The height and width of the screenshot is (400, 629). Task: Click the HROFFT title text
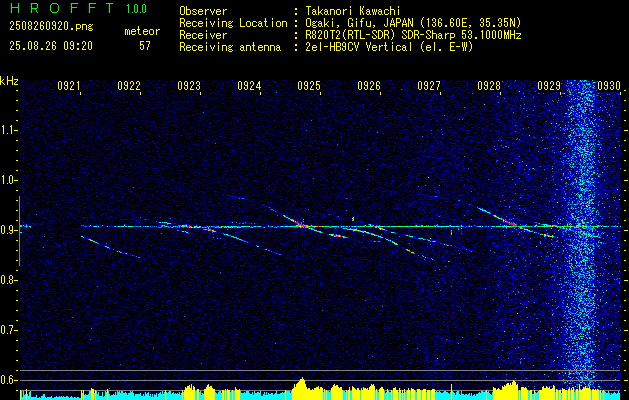tap(61, 8)
